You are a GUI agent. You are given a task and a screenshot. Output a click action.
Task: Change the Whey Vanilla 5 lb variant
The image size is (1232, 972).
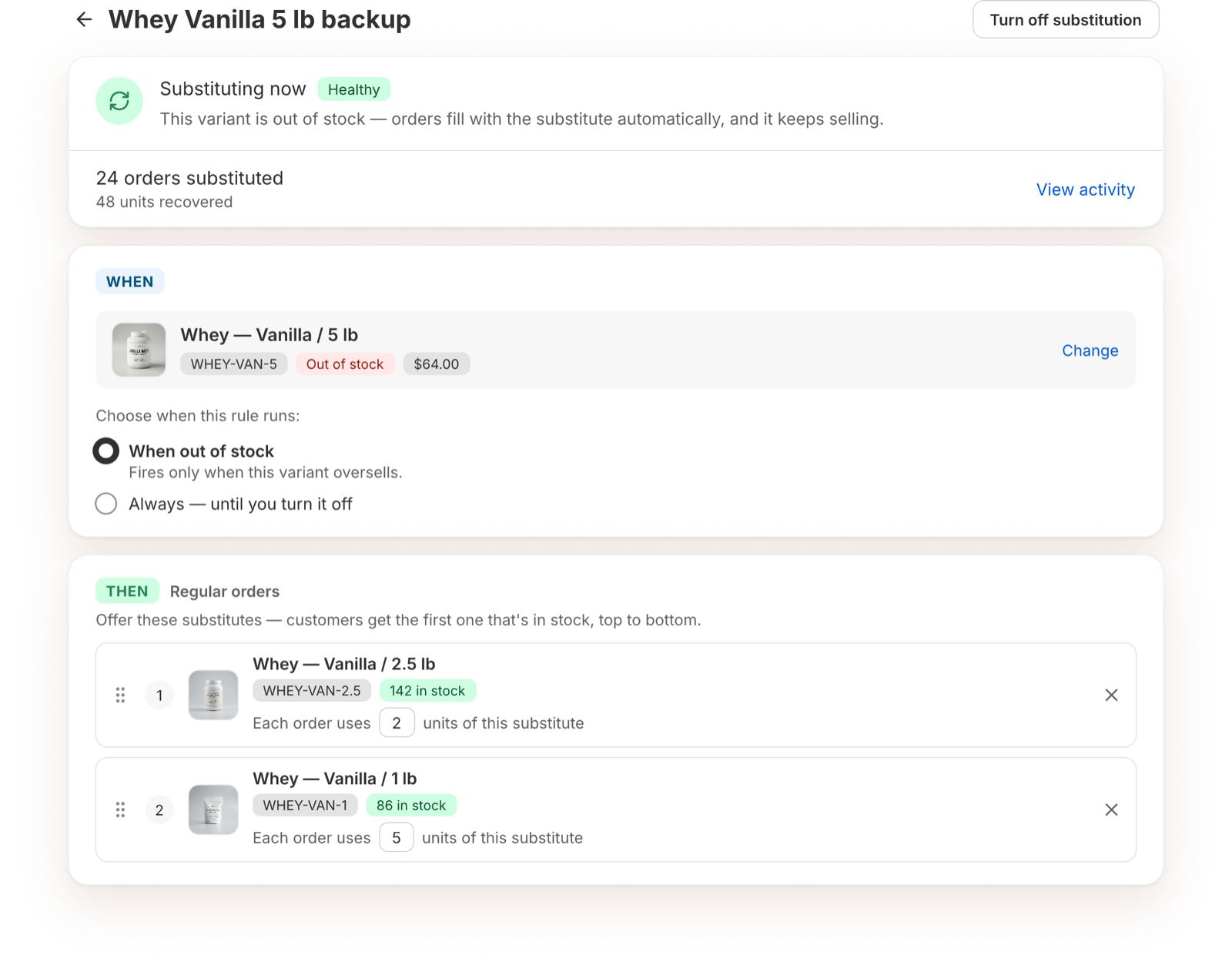(x=1090, y=350)
